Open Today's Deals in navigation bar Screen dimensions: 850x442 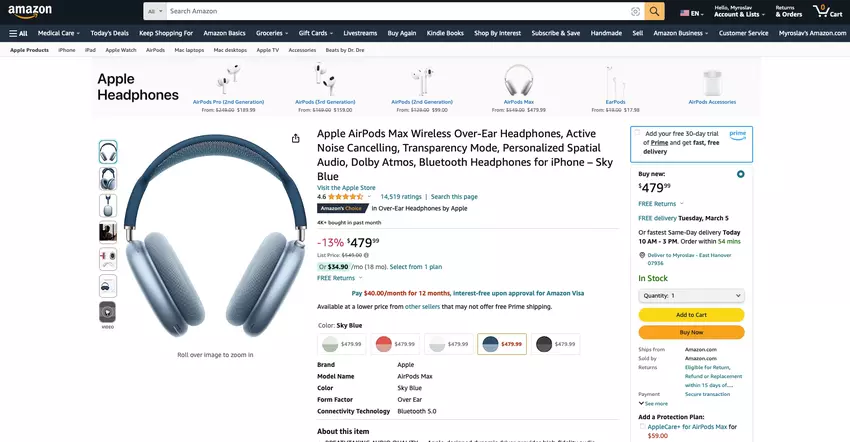click(110, 33)
